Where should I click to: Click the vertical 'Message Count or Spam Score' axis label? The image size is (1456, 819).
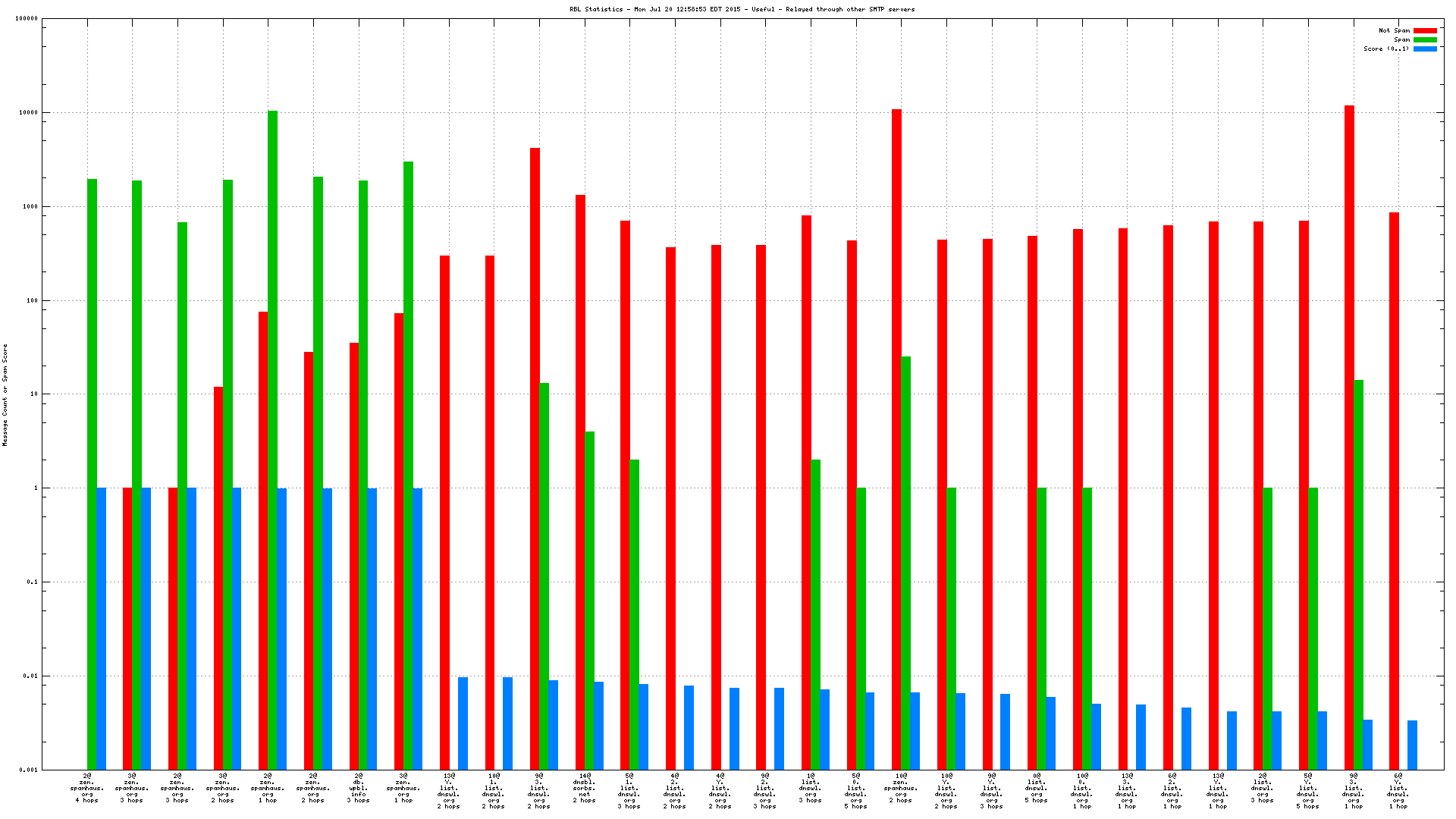(5, 394)
